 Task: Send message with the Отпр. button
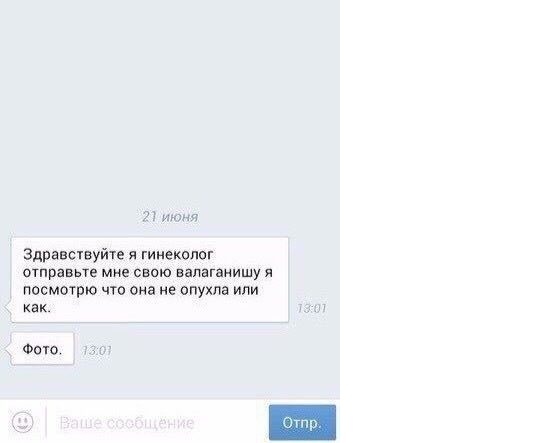point(302,422)
